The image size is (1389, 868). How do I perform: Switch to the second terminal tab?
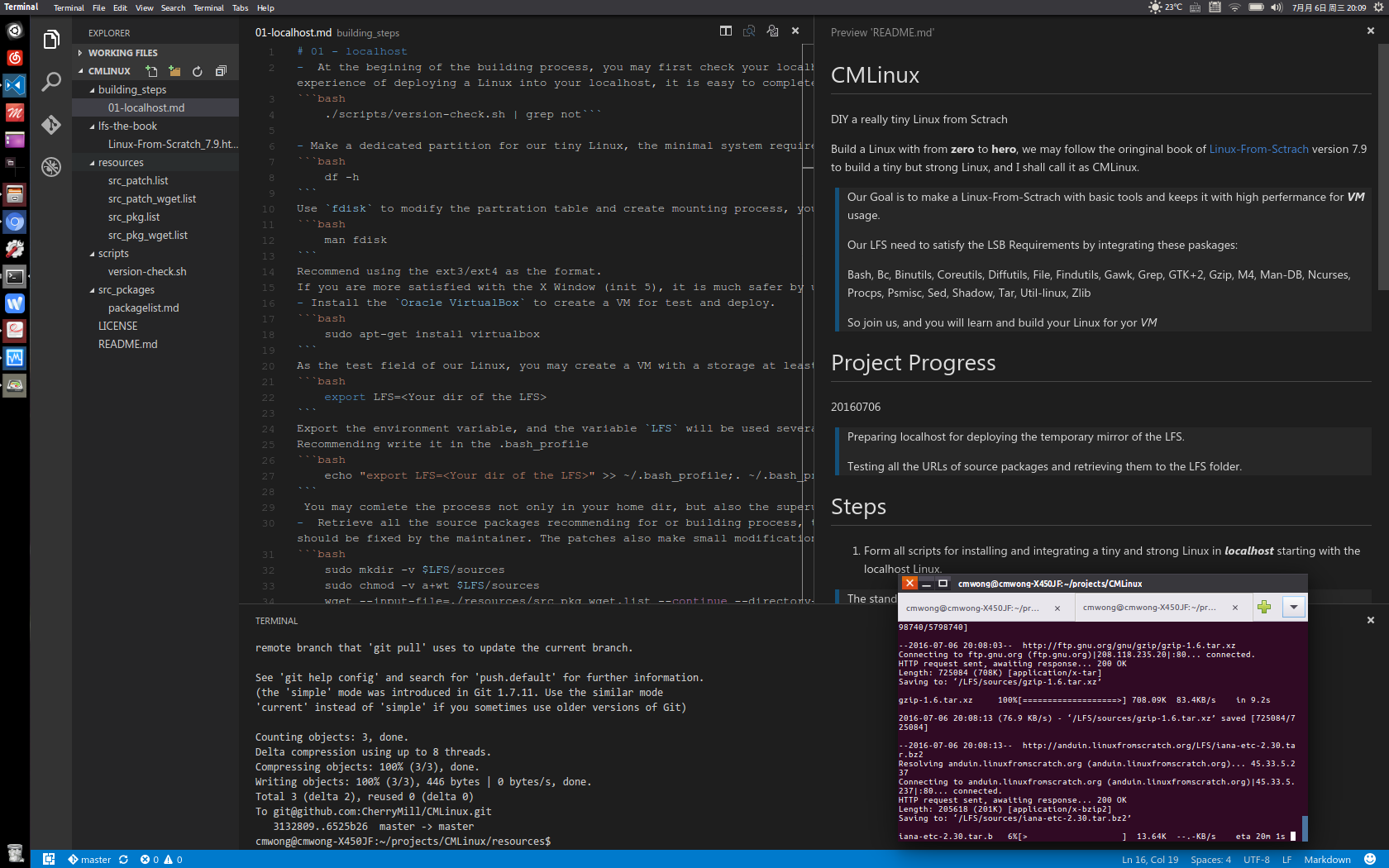1149,607
